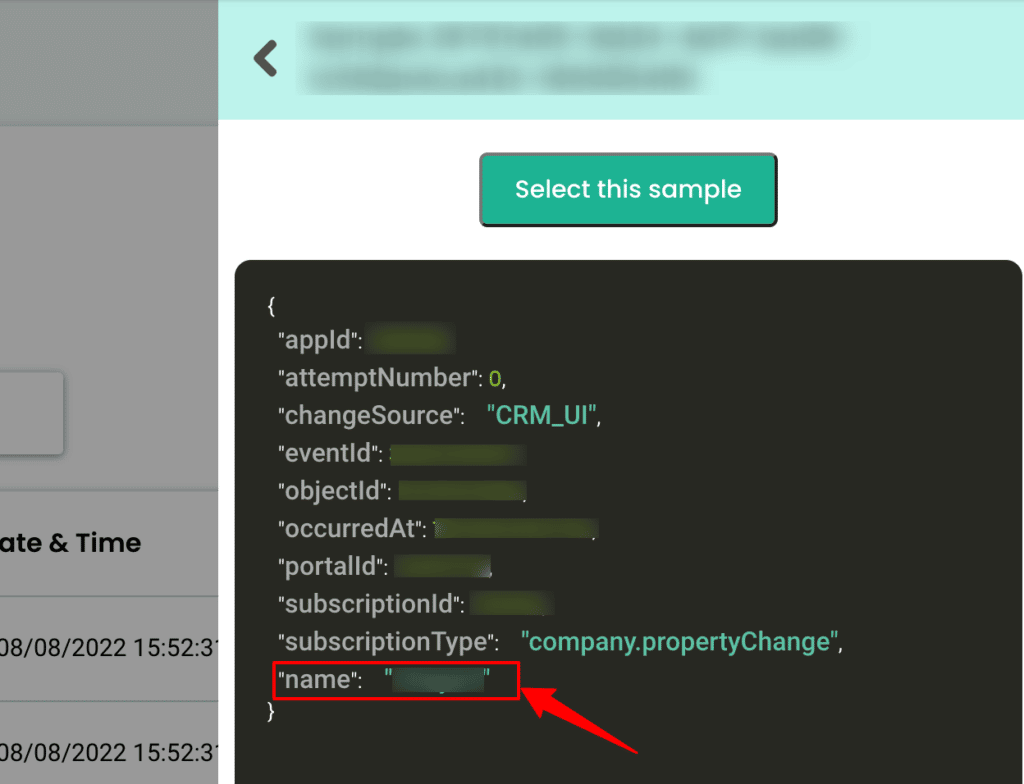Click the "objectId" key label
Screen dimensions: 1024x784
[x=334, y=491]
